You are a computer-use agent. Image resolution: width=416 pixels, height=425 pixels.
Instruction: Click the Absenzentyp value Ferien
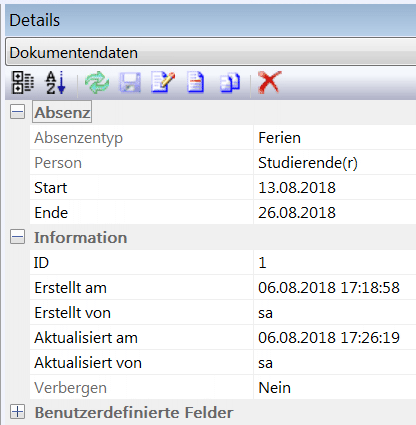280,137
